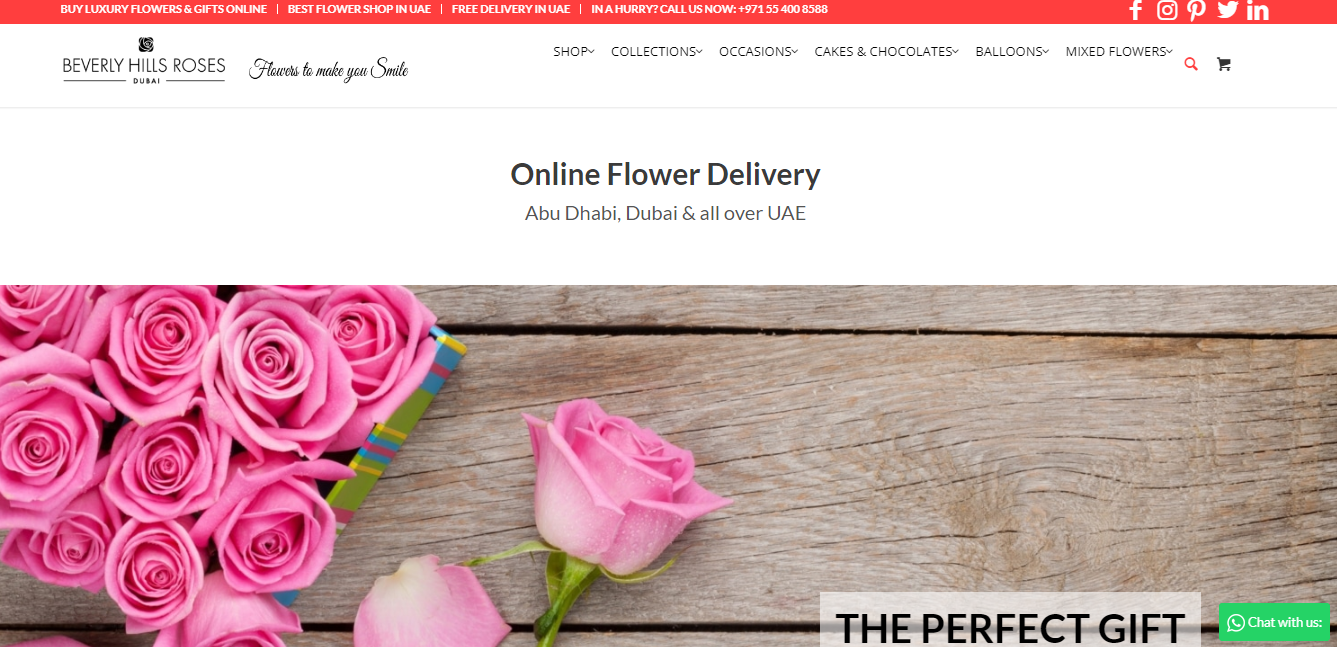Click Buy Luxury Flowers & Gifts Online link
Image resolution: width=1337 pixels, height=647 pixels.
click(x=164, y=9)
